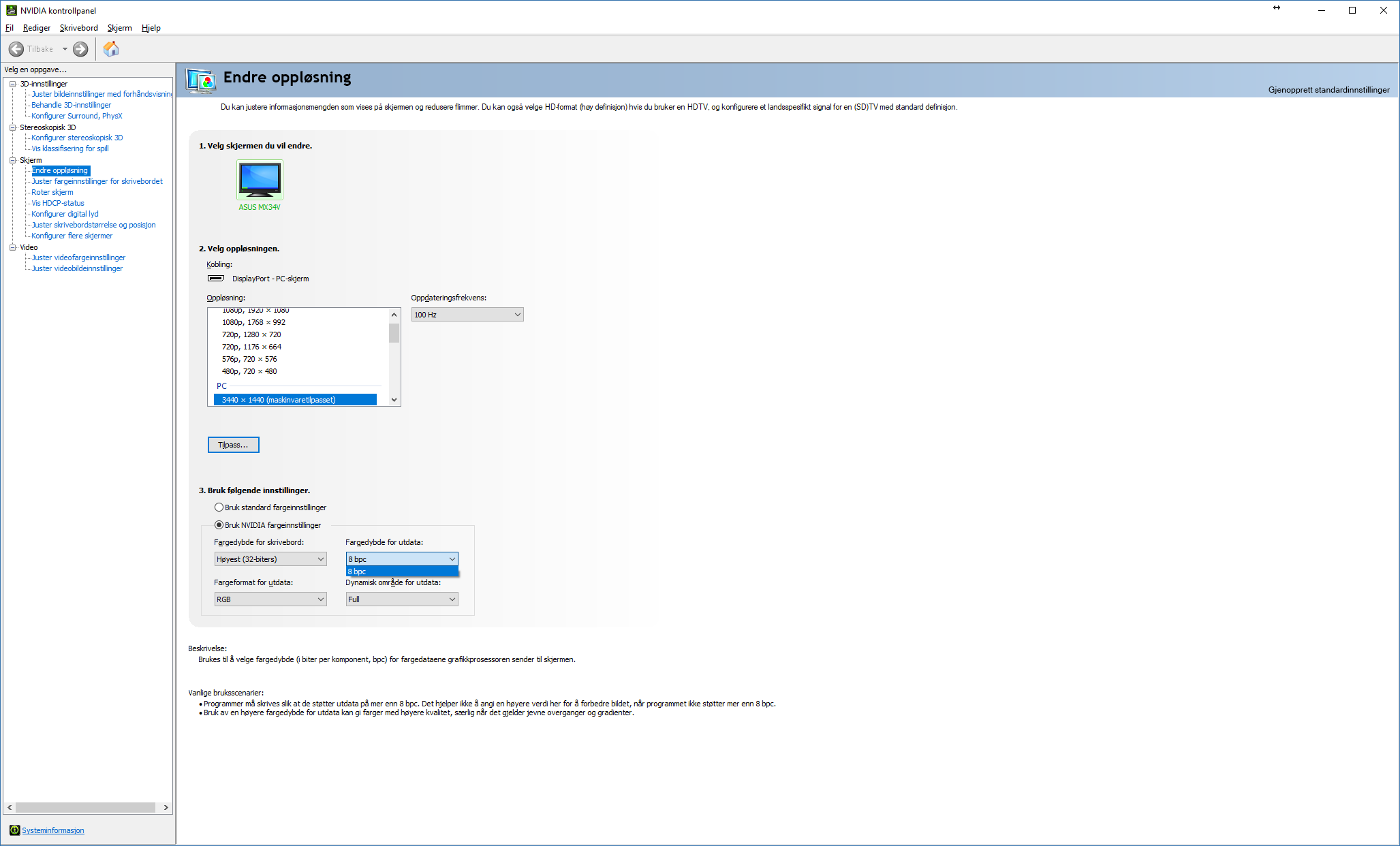Open the Skrivebord menu
The height and width of the screenshot is (846, 1400).
[x=79, y=28]
